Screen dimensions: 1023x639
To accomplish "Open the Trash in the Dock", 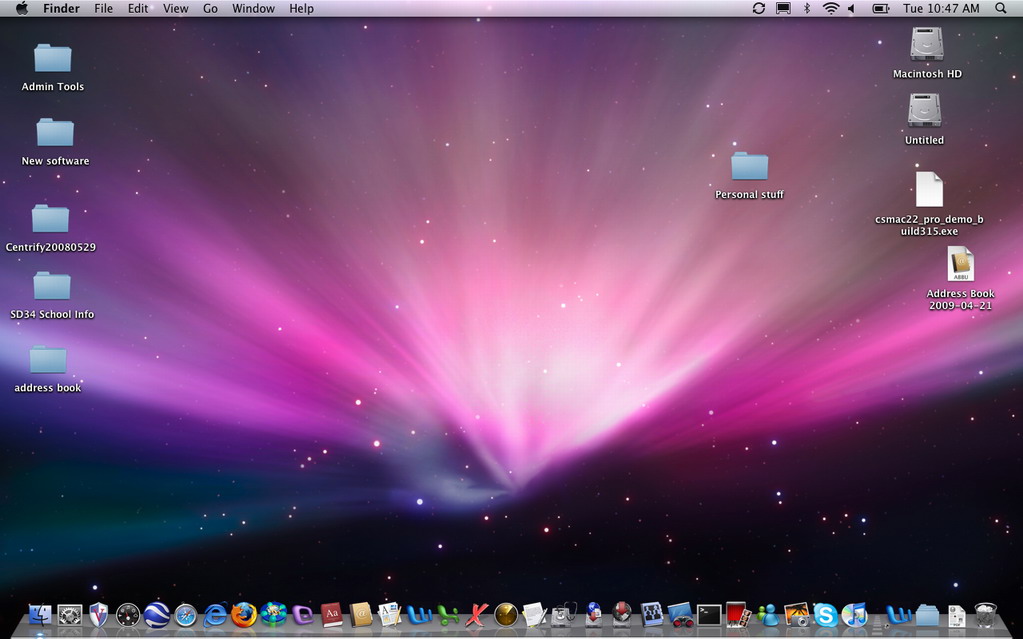I will click(x=986, y=615).
